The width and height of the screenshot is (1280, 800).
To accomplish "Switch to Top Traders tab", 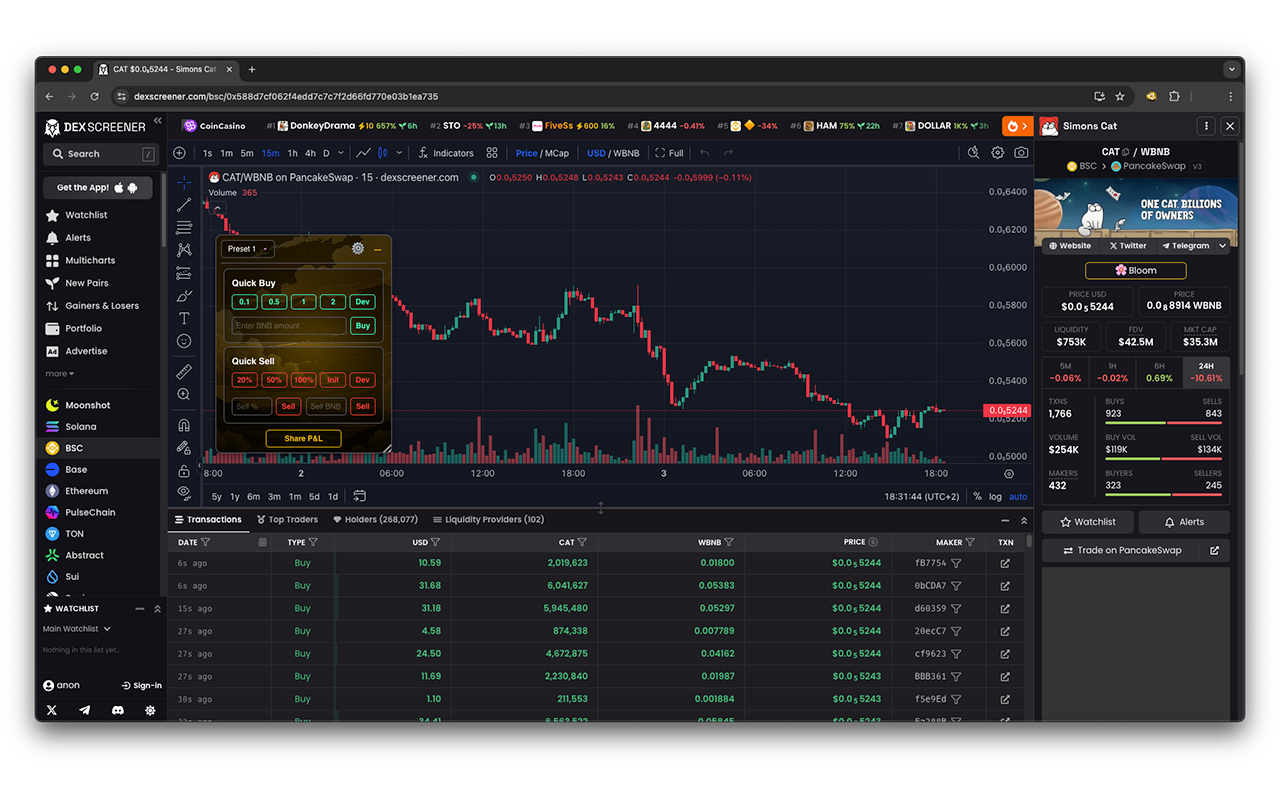I will [x=287, y=520].
